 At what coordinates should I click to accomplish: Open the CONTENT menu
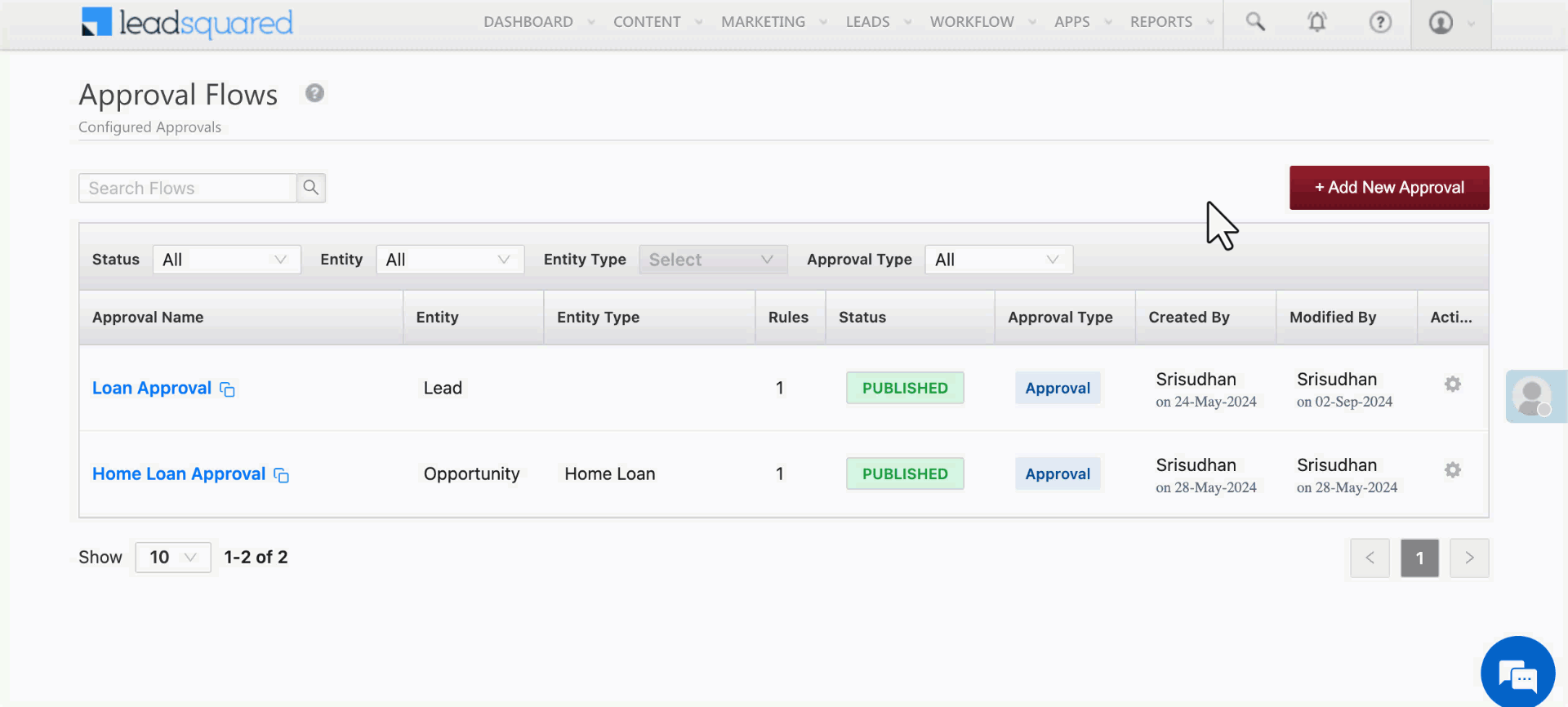click(647, 22)
